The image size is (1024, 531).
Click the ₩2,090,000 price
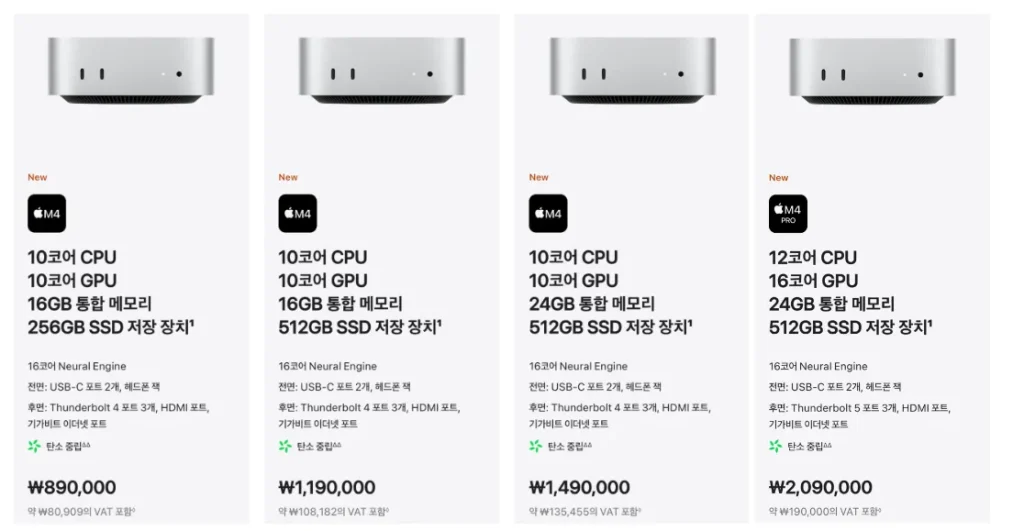click(x=821, y=488)
